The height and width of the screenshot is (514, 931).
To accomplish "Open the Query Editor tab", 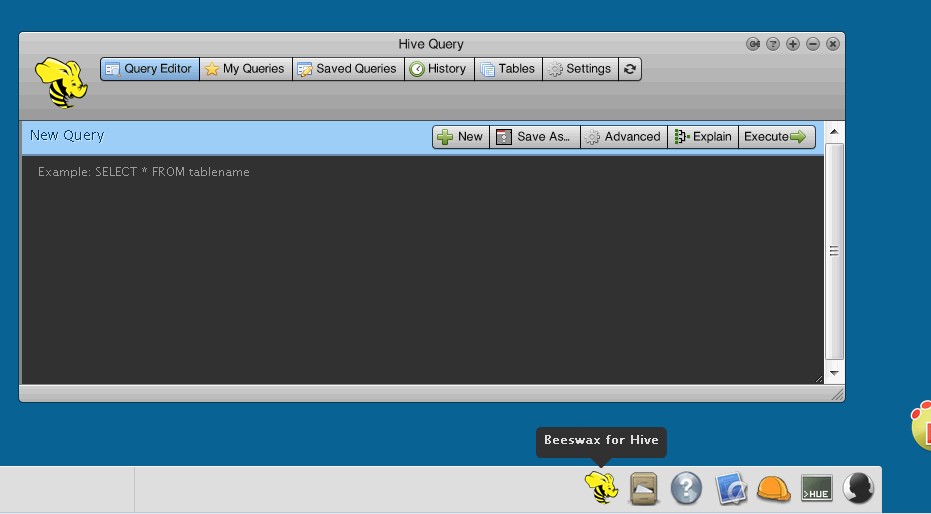I will [150, 69].
